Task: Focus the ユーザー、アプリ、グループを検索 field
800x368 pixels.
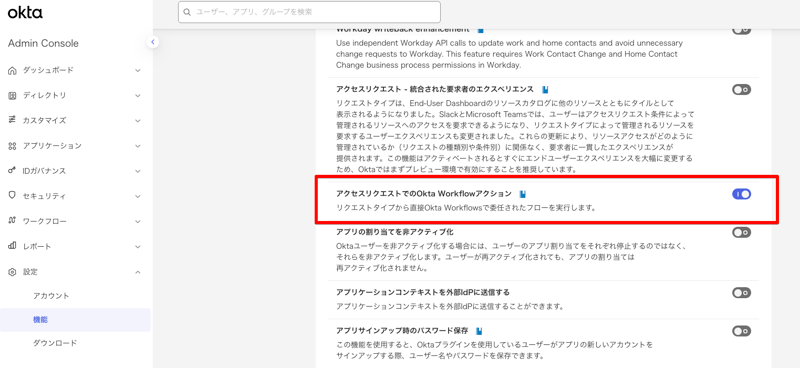Action: (x=309, y=12)
